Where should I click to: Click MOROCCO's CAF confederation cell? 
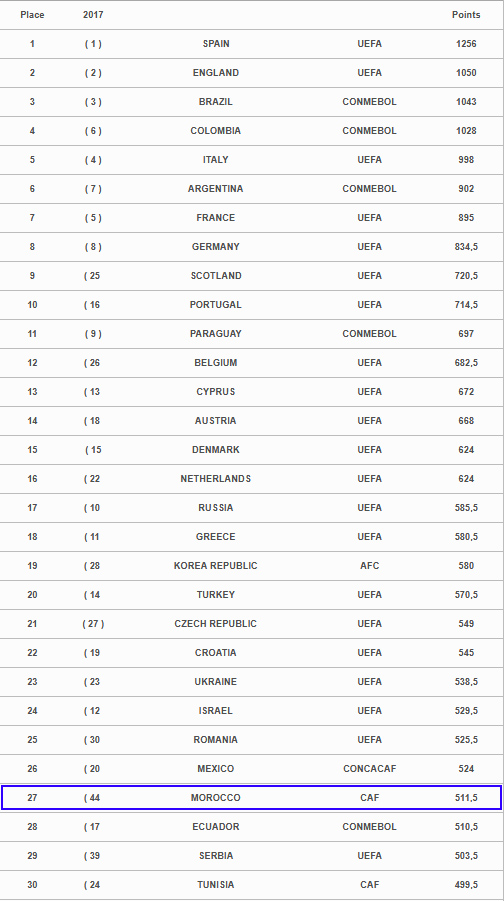point(369,798)
